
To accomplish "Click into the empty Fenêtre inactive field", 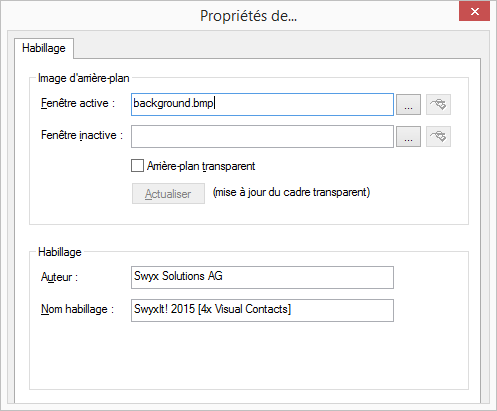I will pos(262,136).
